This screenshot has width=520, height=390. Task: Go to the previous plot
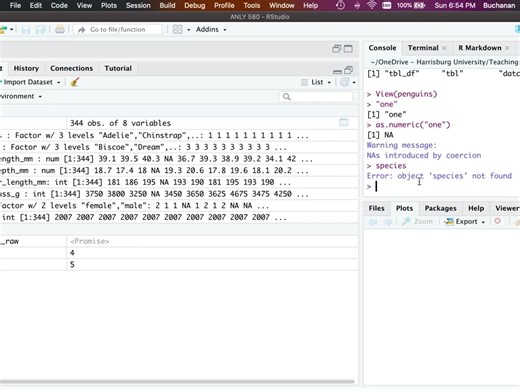point(373,222)
